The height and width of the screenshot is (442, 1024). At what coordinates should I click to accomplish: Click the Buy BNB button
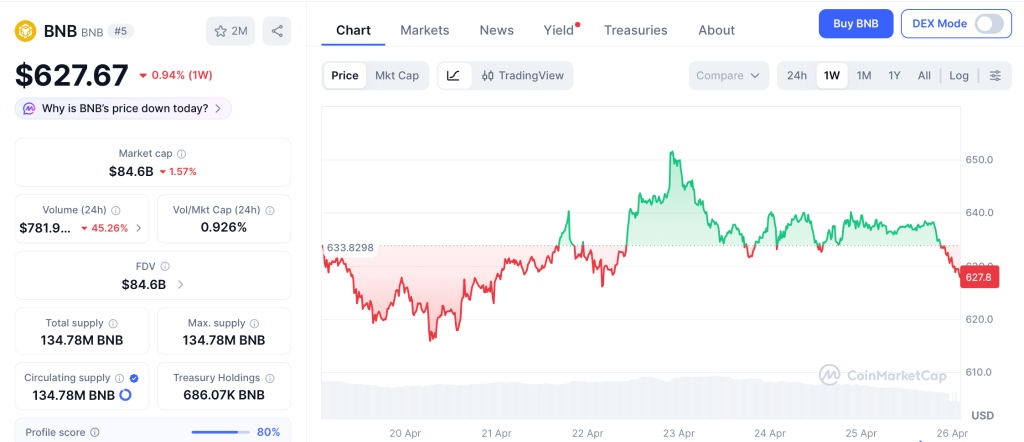coord(856,24)
